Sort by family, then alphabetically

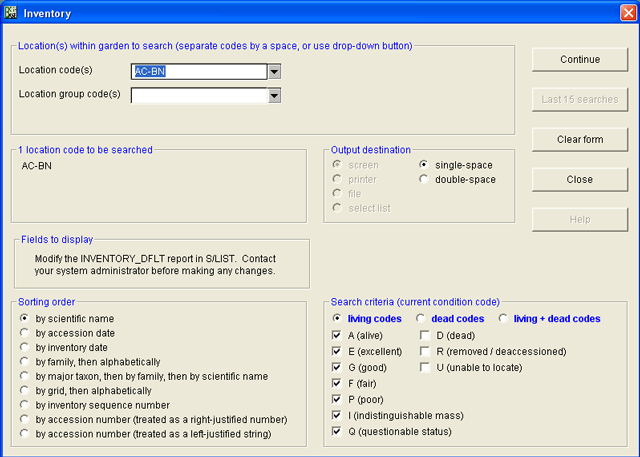(x=24, y=362)
